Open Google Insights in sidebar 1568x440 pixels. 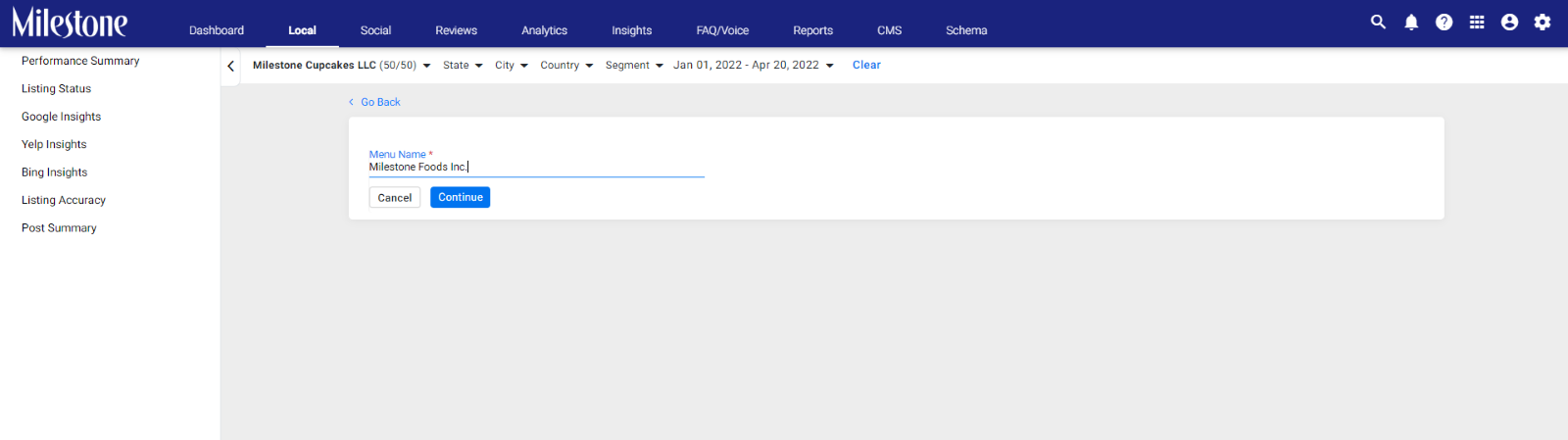[61, 117]
